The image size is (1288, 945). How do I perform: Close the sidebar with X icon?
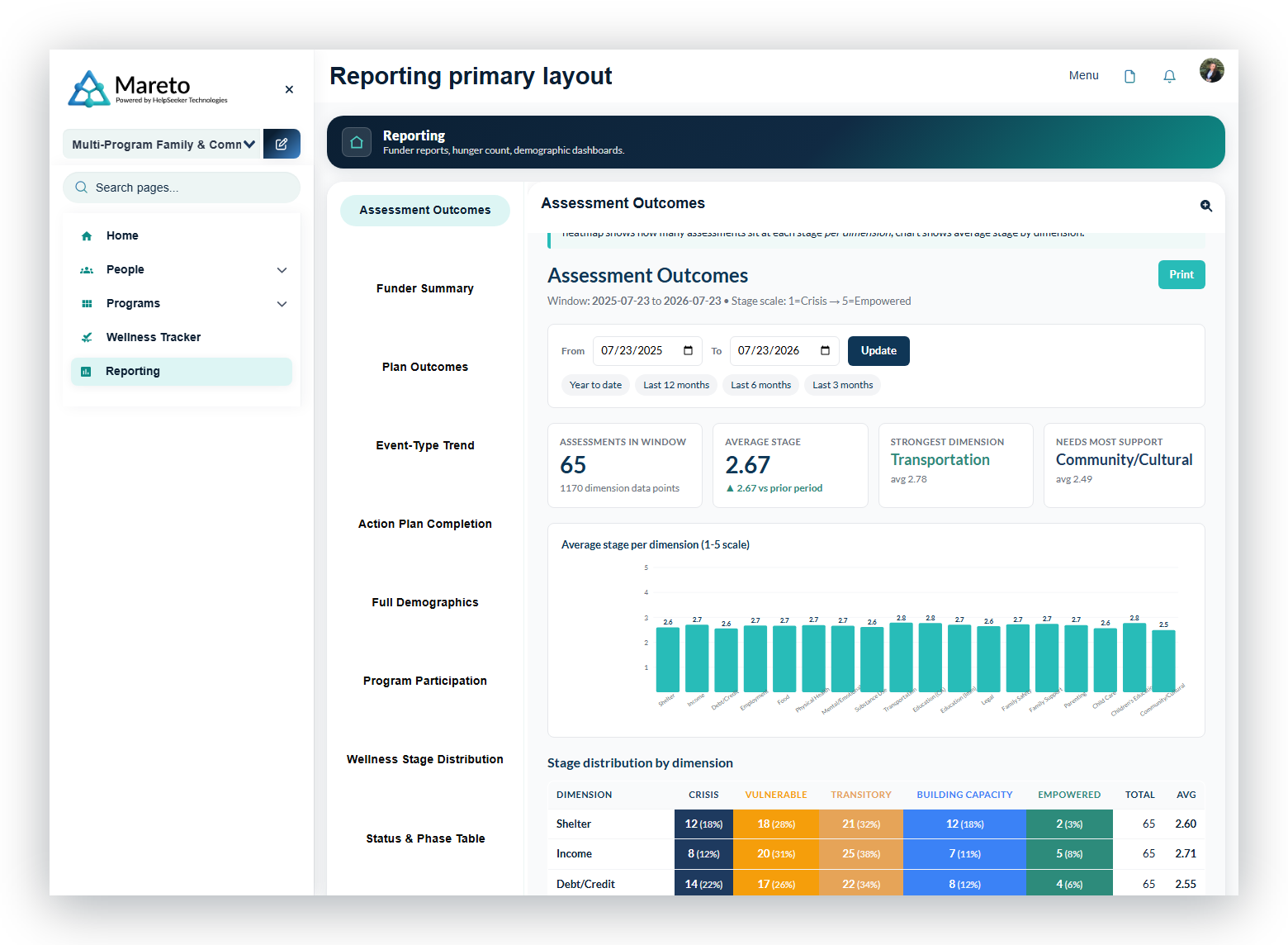pyautogui.click(x=289, y=89)
